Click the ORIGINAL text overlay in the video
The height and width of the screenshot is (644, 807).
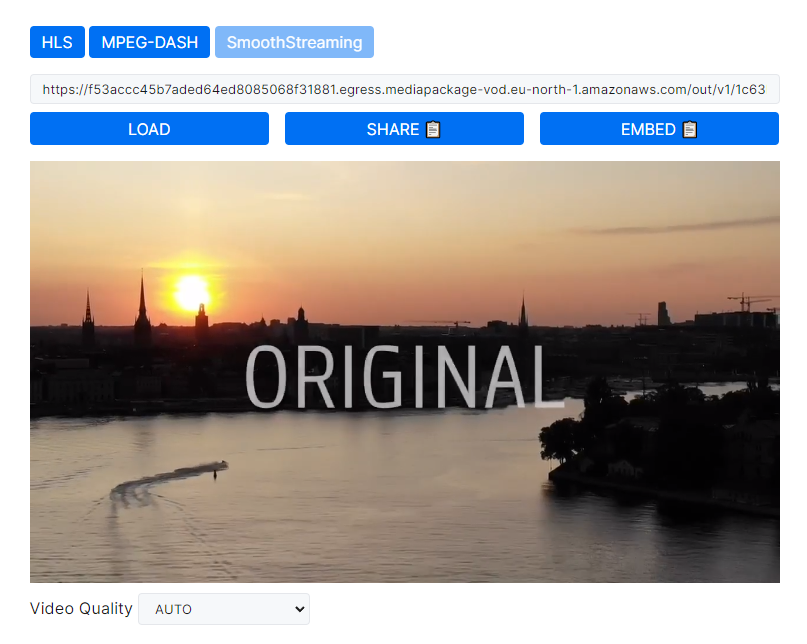[398, 377]
